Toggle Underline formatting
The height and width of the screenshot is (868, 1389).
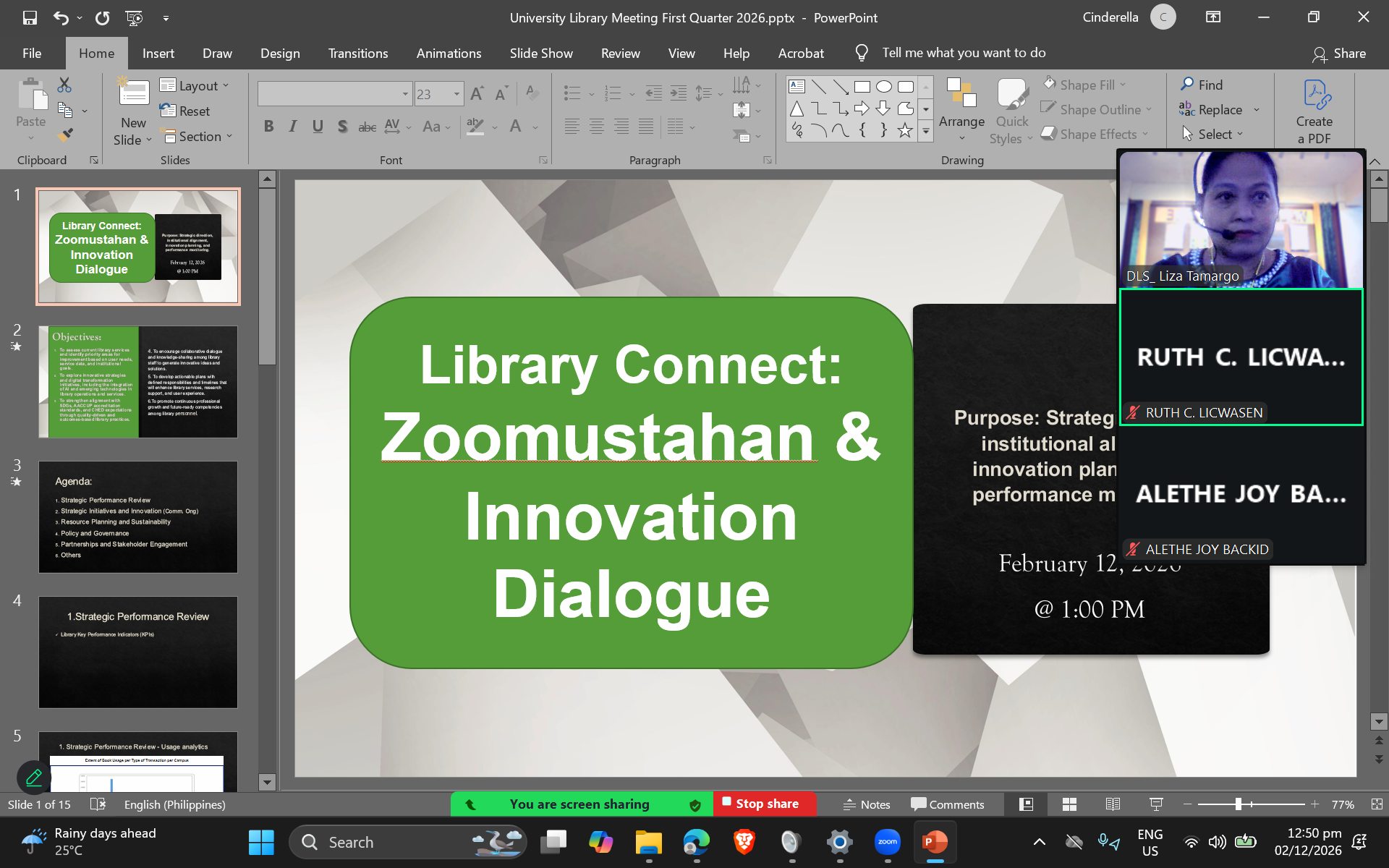point(318,127)
